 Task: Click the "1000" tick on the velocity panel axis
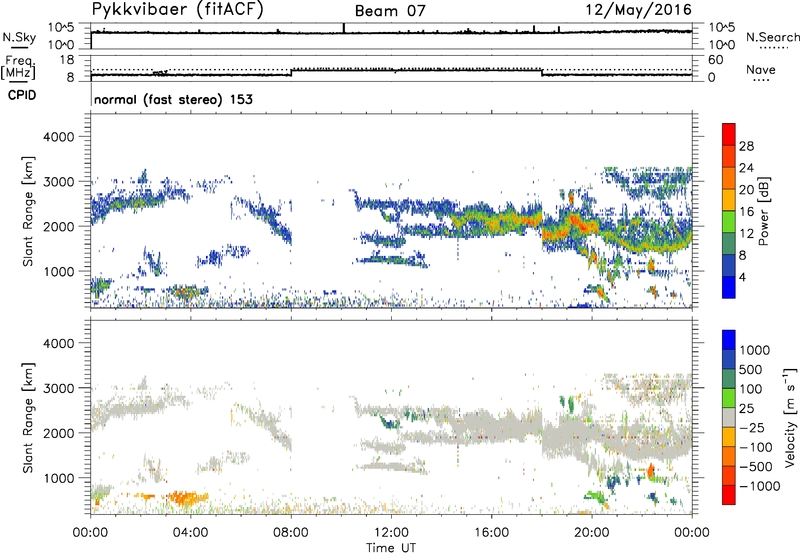click(58, 478)
